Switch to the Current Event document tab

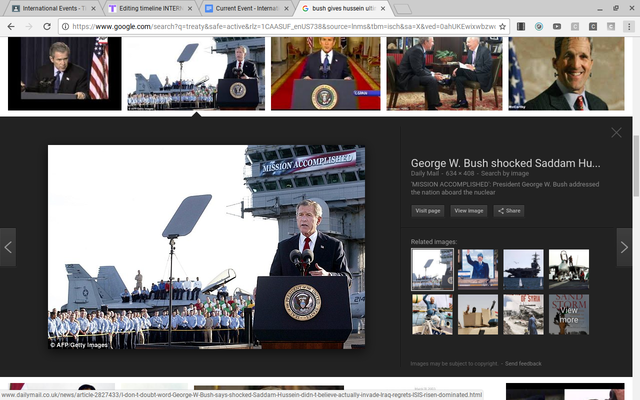(x=247, y=8)
